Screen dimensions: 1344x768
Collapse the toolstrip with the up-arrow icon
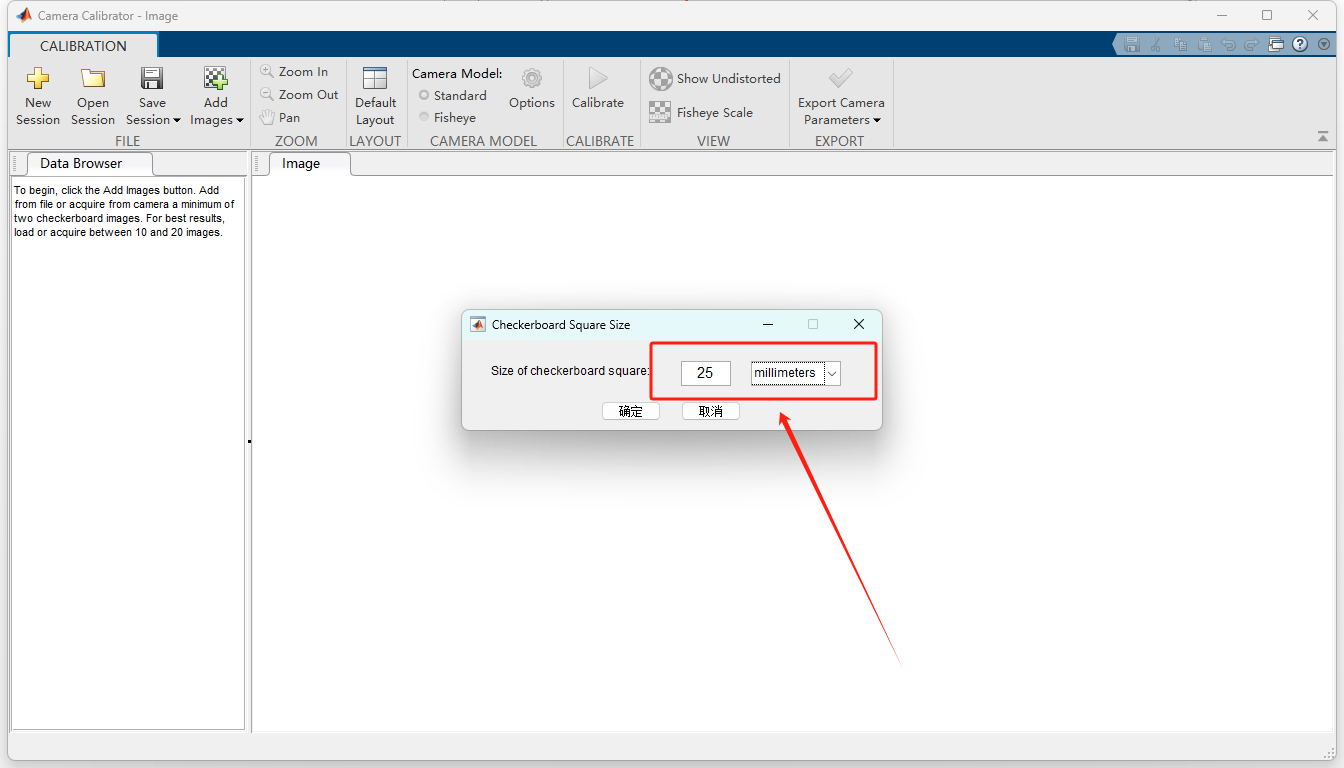click(1323, 136)
